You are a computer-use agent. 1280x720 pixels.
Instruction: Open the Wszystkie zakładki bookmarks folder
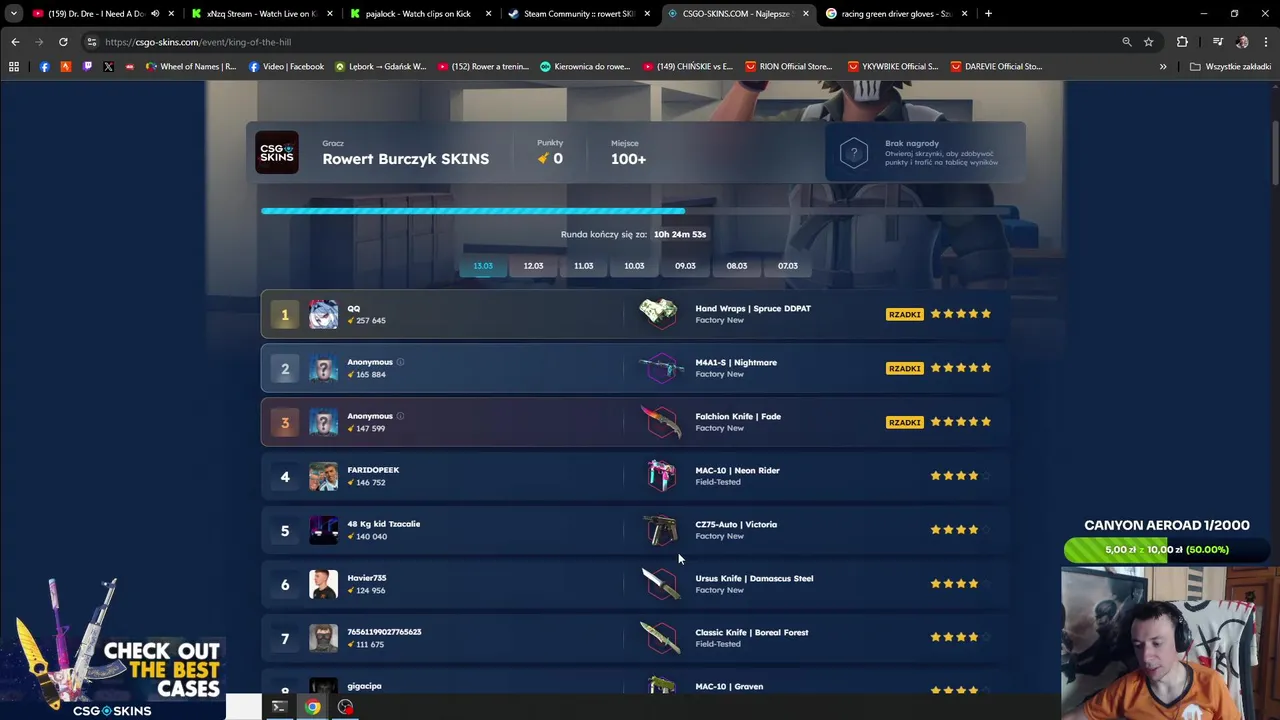(1230, 67)
